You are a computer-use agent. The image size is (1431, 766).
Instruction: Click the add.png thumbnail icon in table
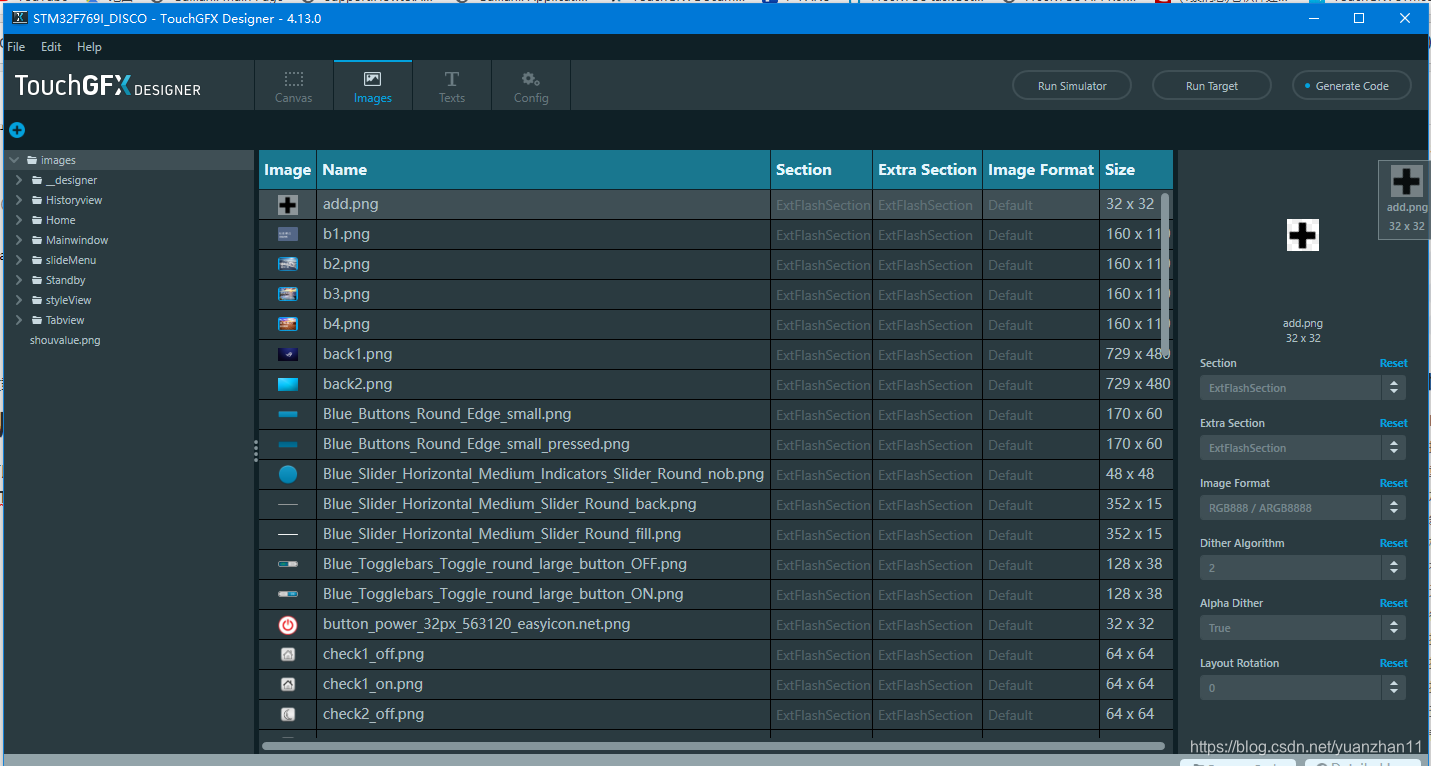point(288,205)
